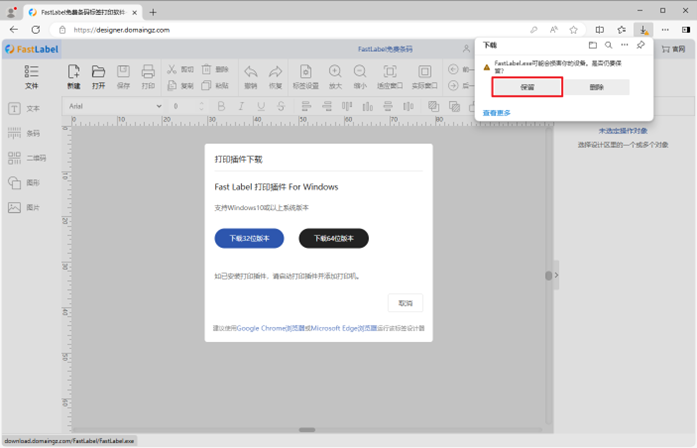
Task: Open the 文件 file menu
Action: (31, 77)
